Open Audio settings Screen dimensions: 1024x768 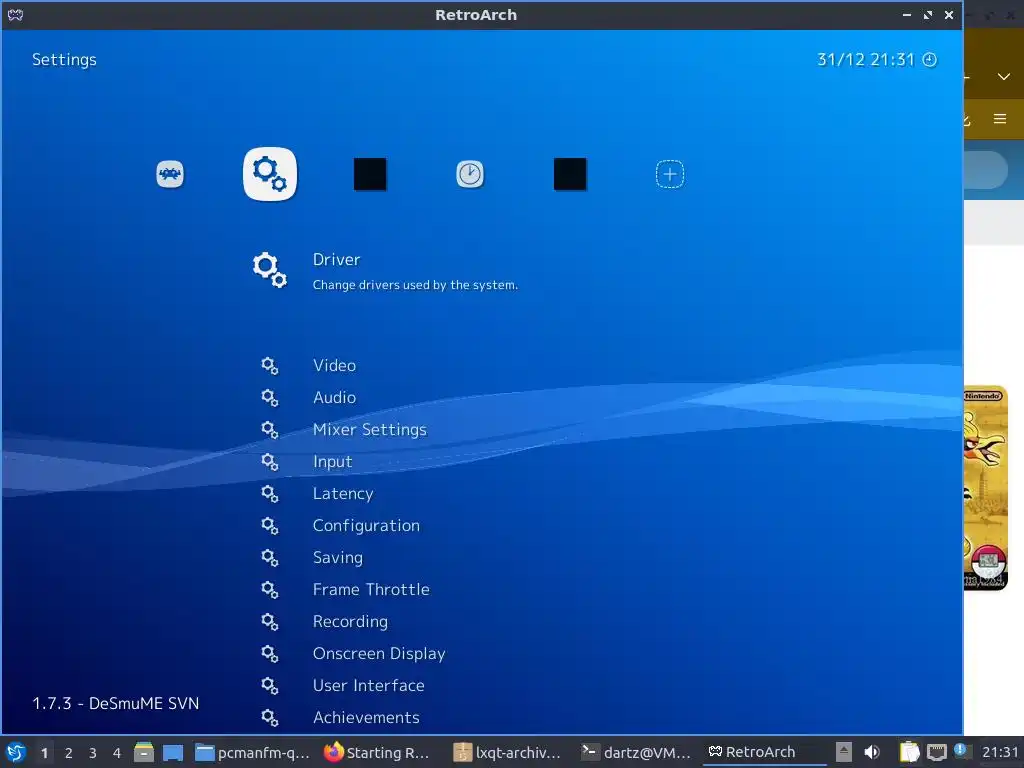pyautogui.click(x=334, y=398)
